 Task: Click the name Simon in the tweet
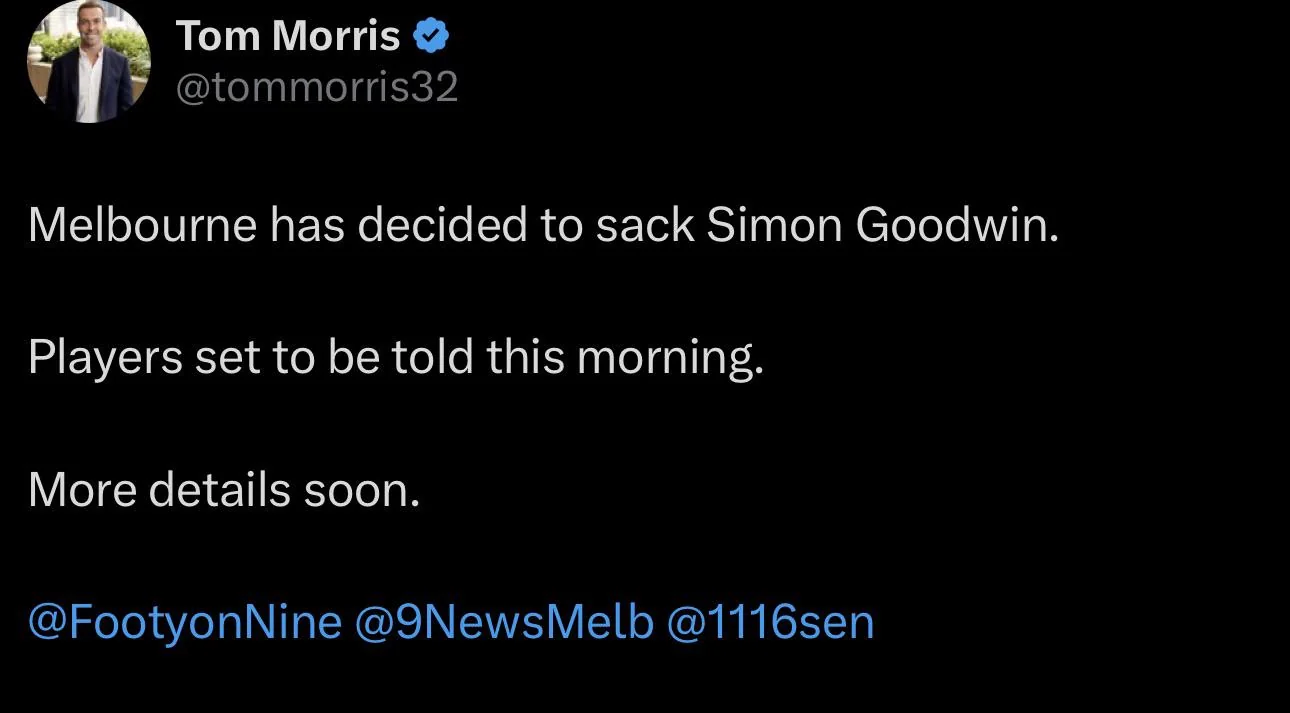click(x=775, y=226)
